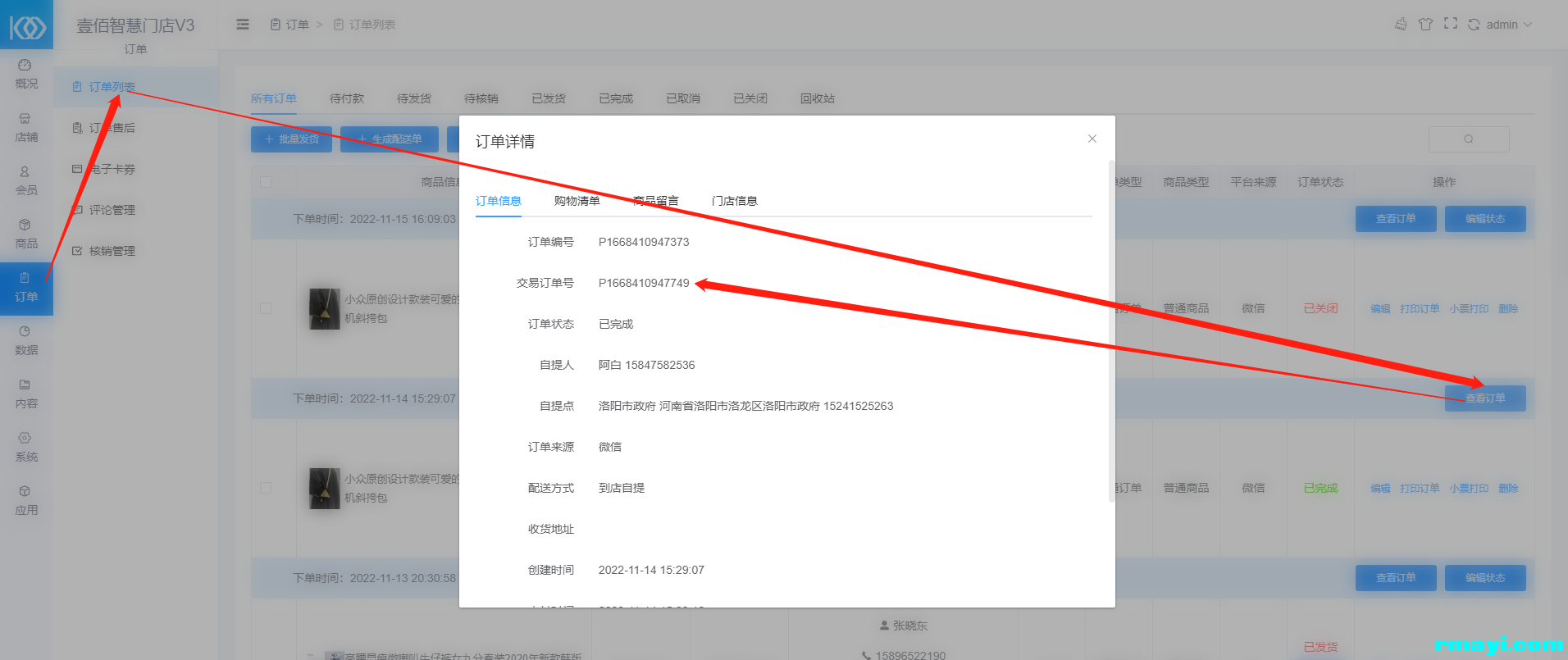
Task: Go to the 会员 members section
Action: click(26, 181)
